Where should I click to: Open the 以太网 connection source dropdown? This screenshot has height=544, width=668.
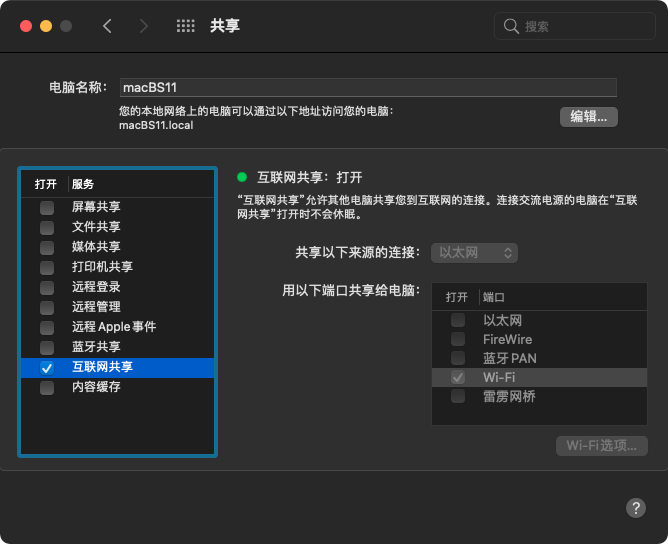474,253
